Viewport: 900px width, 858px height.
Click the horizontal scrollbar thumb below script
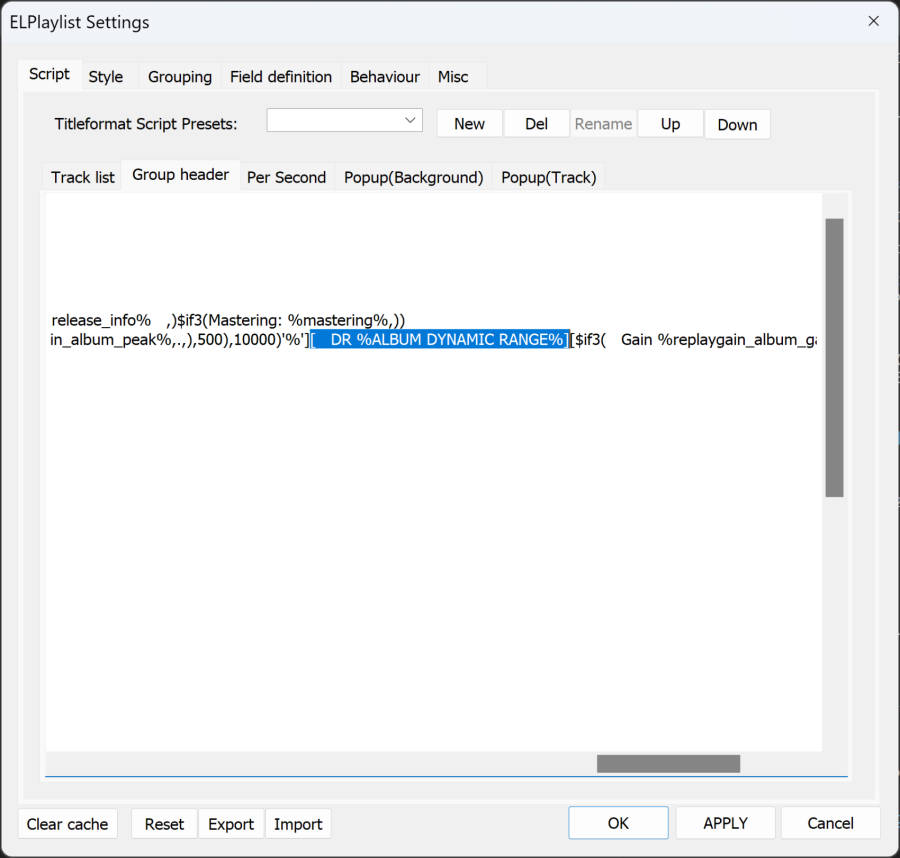(x=668, y=764)
